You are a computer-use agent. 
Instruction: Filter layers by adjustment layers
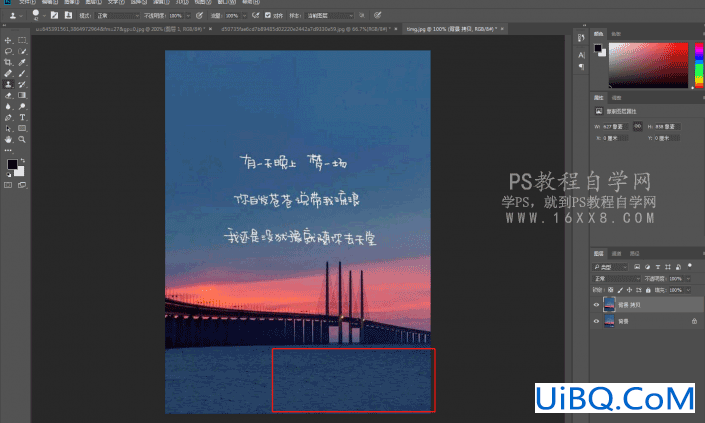647,267
